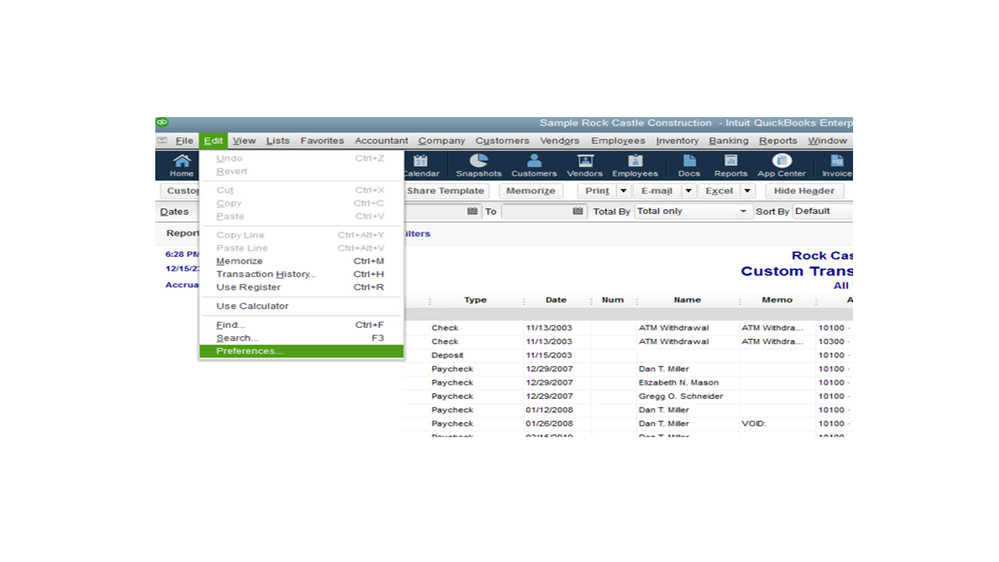Open the Reports icon in toolbar
Viewport: 999px width, 562px height.
[x=731, y=165]
